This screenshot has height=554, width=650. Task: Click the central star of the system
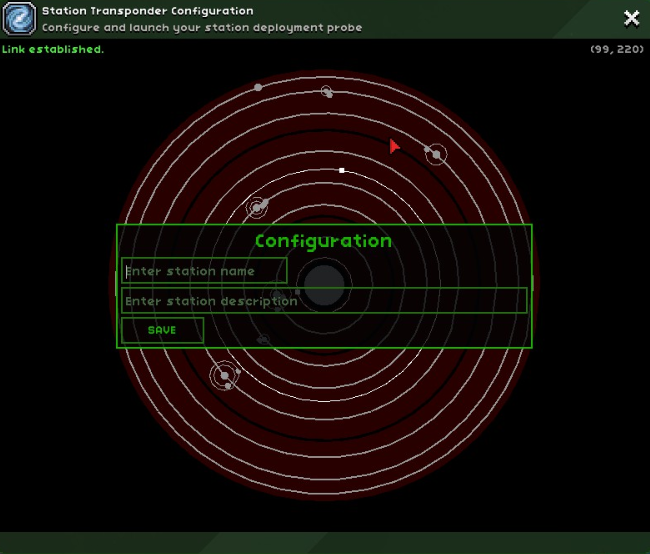[324, 285]
